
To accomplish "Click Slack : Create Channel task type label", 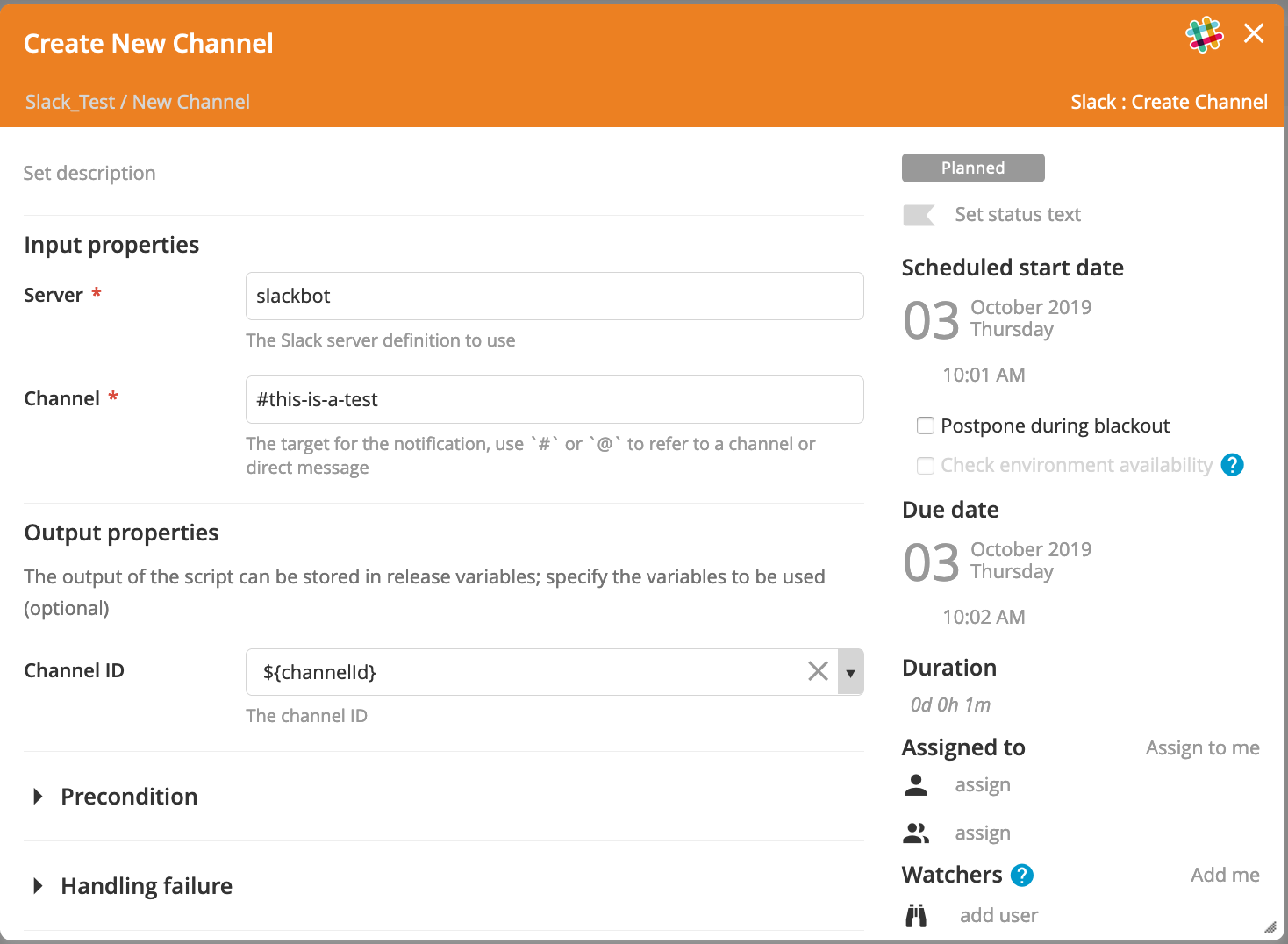I will point(1169,102).
